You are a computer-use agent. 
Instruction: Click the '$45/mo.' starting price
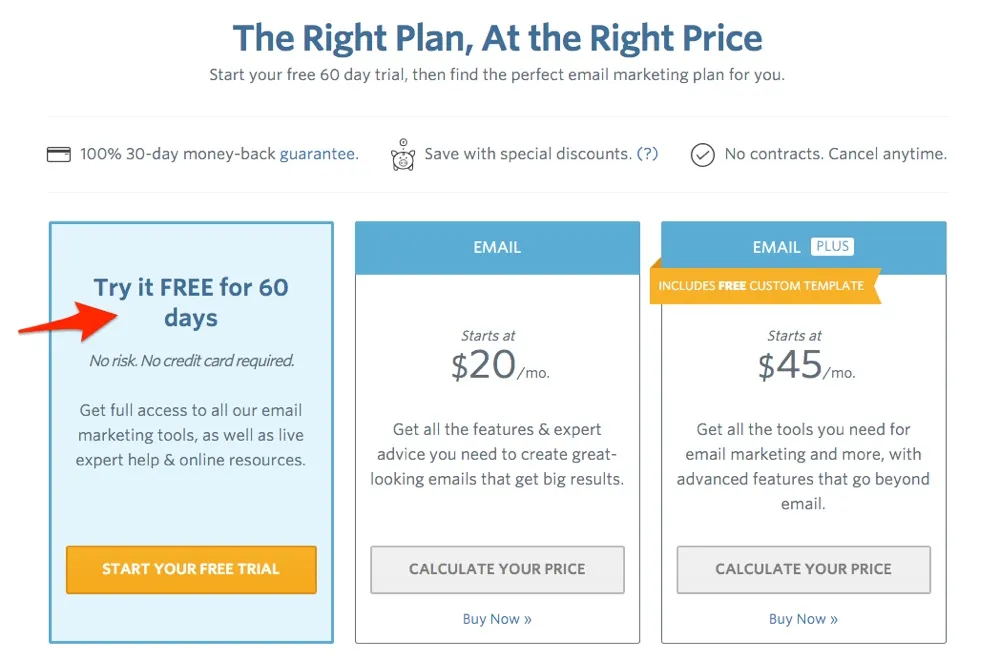click(x=803, y=364)
